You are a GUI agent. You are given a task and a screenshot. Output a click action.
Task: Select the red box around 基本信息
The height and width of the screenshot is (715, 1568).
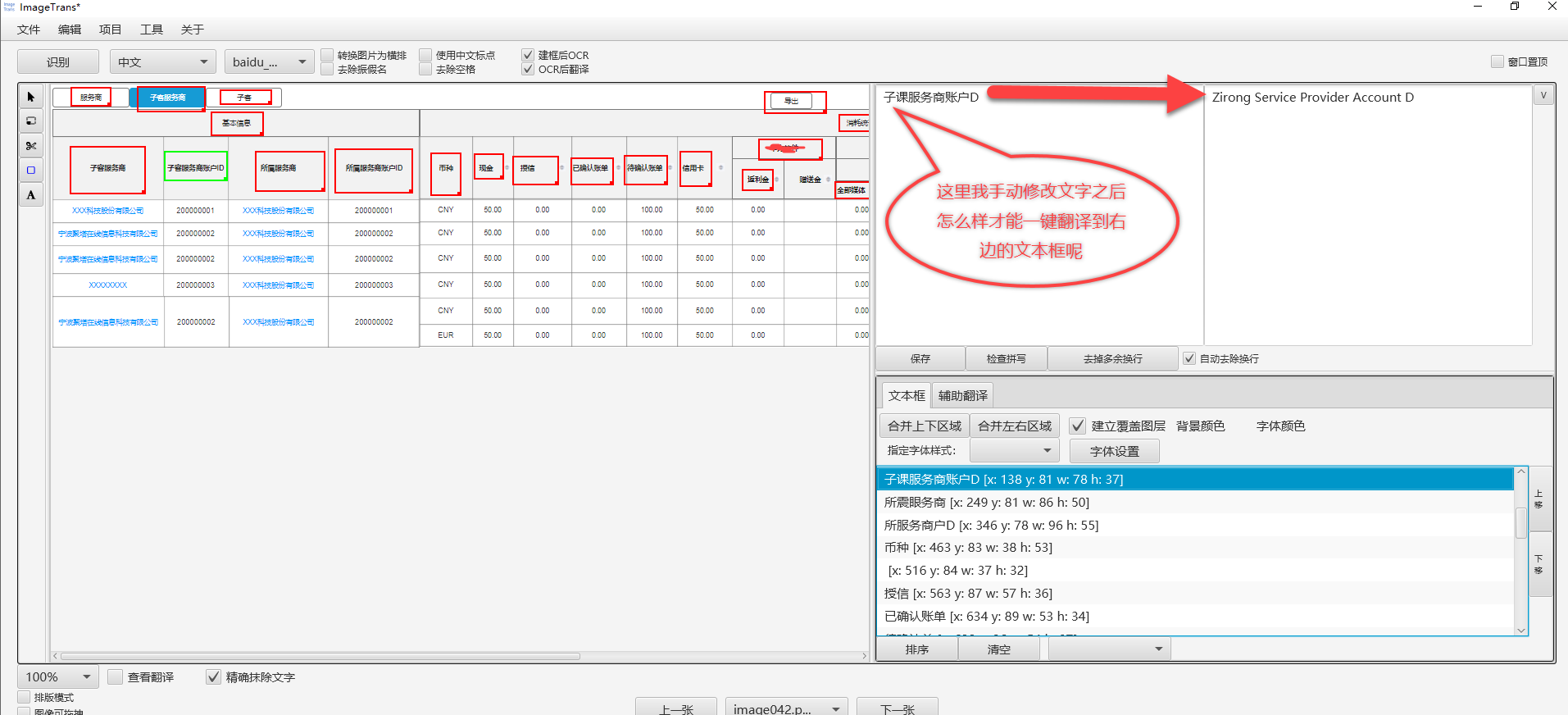pos(237,123)
